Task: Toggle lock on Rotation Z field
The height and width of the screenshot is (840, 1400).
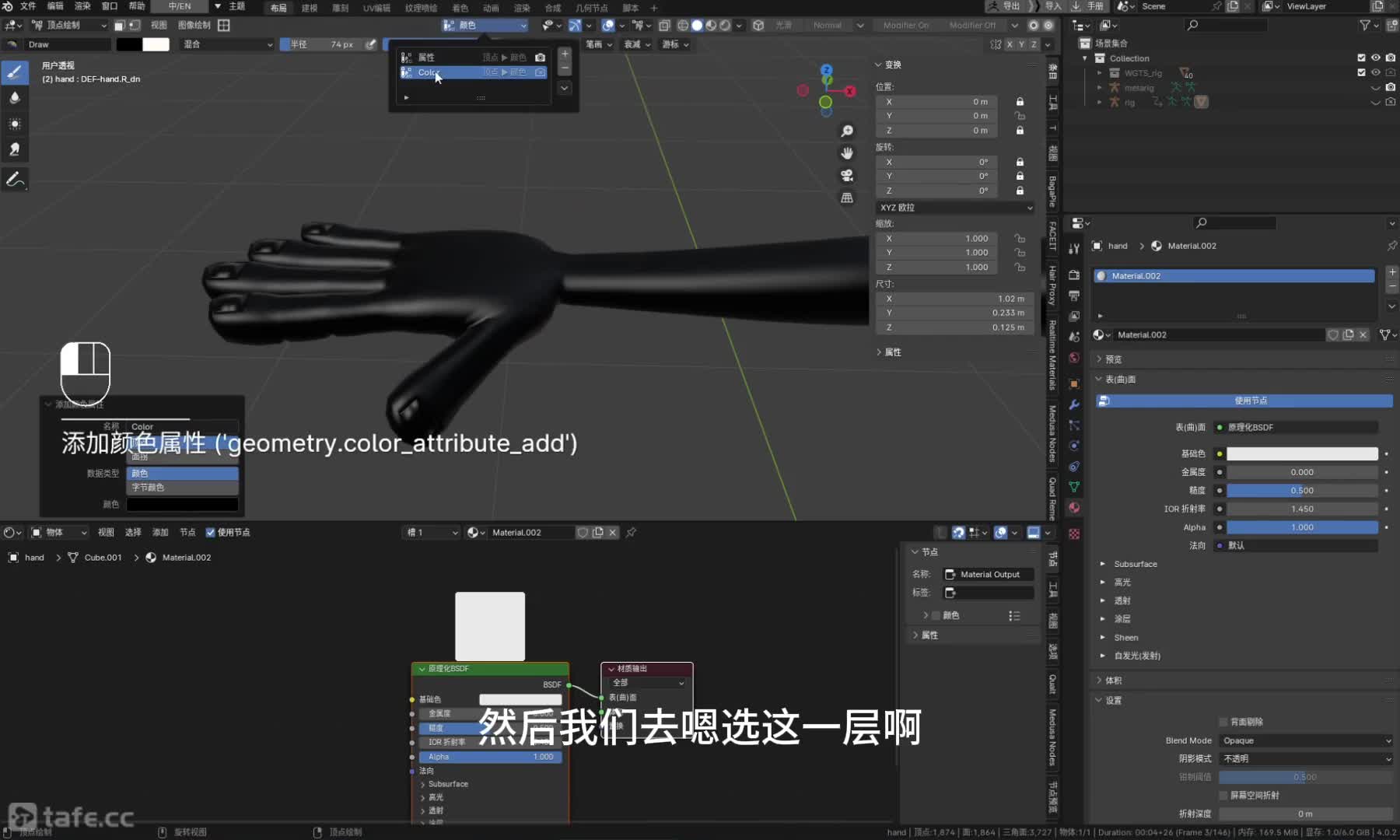Action: pos(1020,191)
